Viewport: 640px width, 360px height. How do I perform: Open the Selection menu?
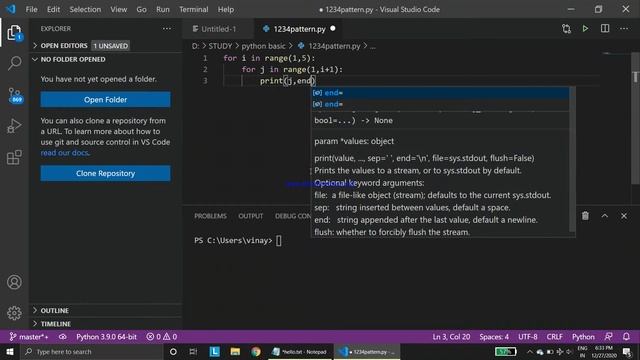(85, 9)
